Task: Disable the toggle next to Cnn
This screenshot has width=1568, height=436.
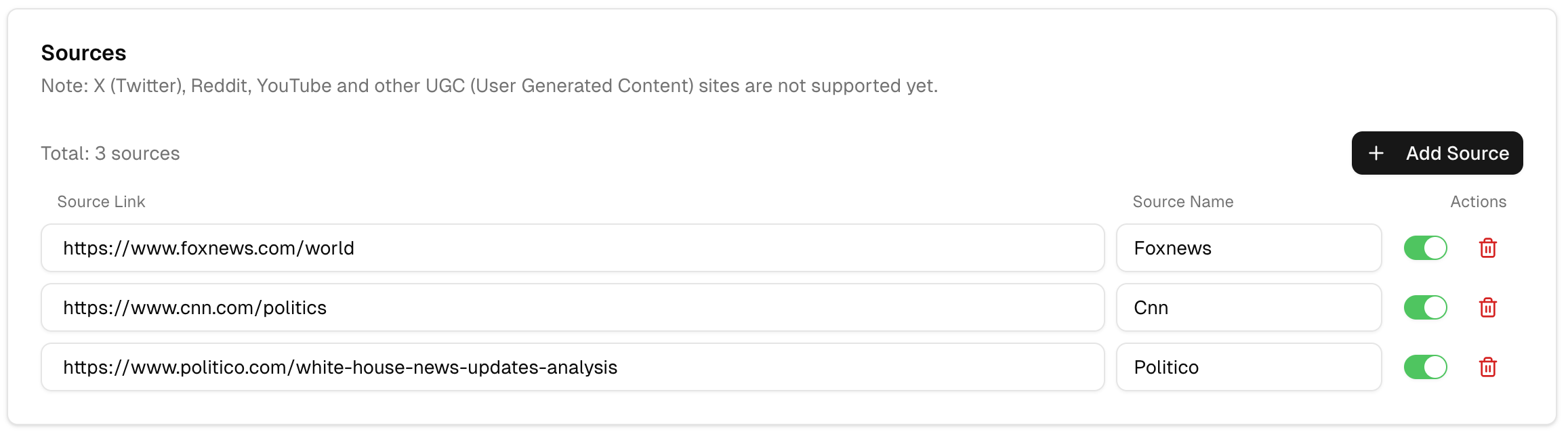Action: tap(1425, 307)
